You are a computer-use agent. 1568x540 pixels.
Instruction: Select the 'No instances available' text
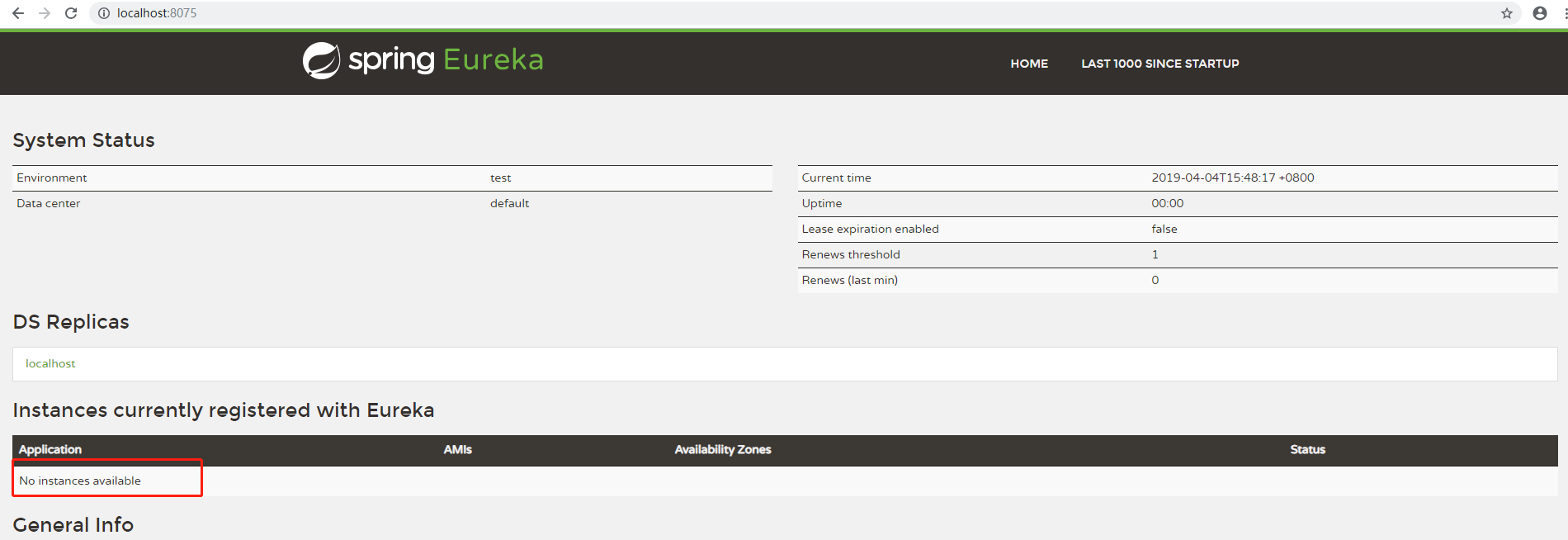[x=80, y=481]
